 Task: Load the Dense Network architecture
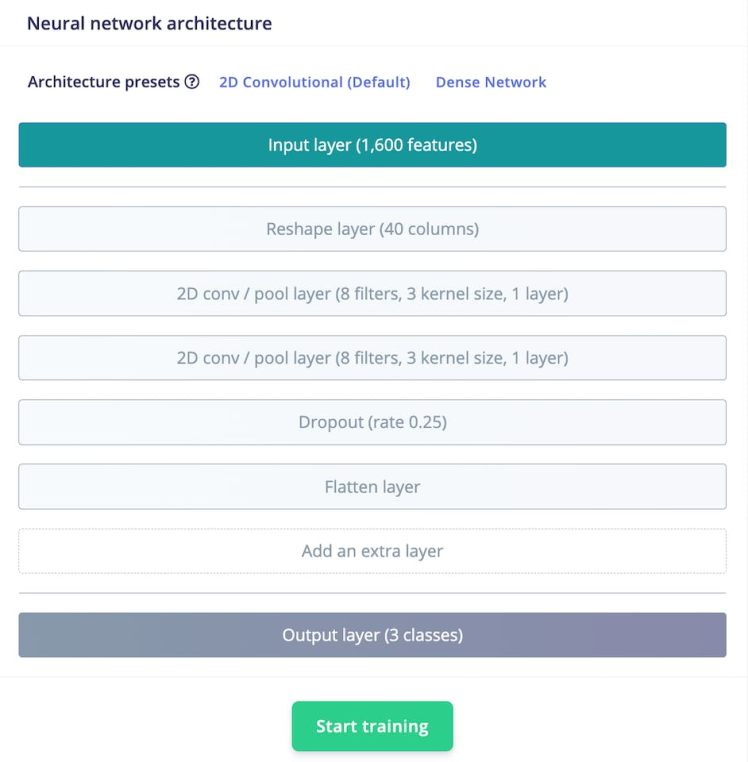click(x=491, y=82)
